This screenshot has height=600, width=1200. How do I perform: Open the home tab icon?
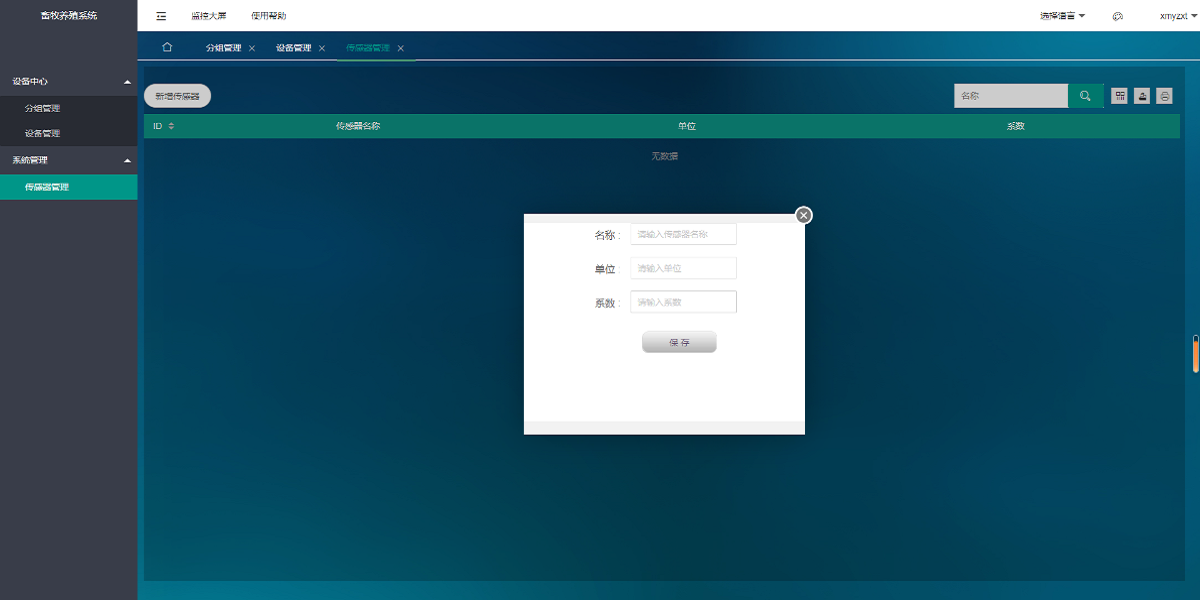pyautogui.click(x=166, y=46)
